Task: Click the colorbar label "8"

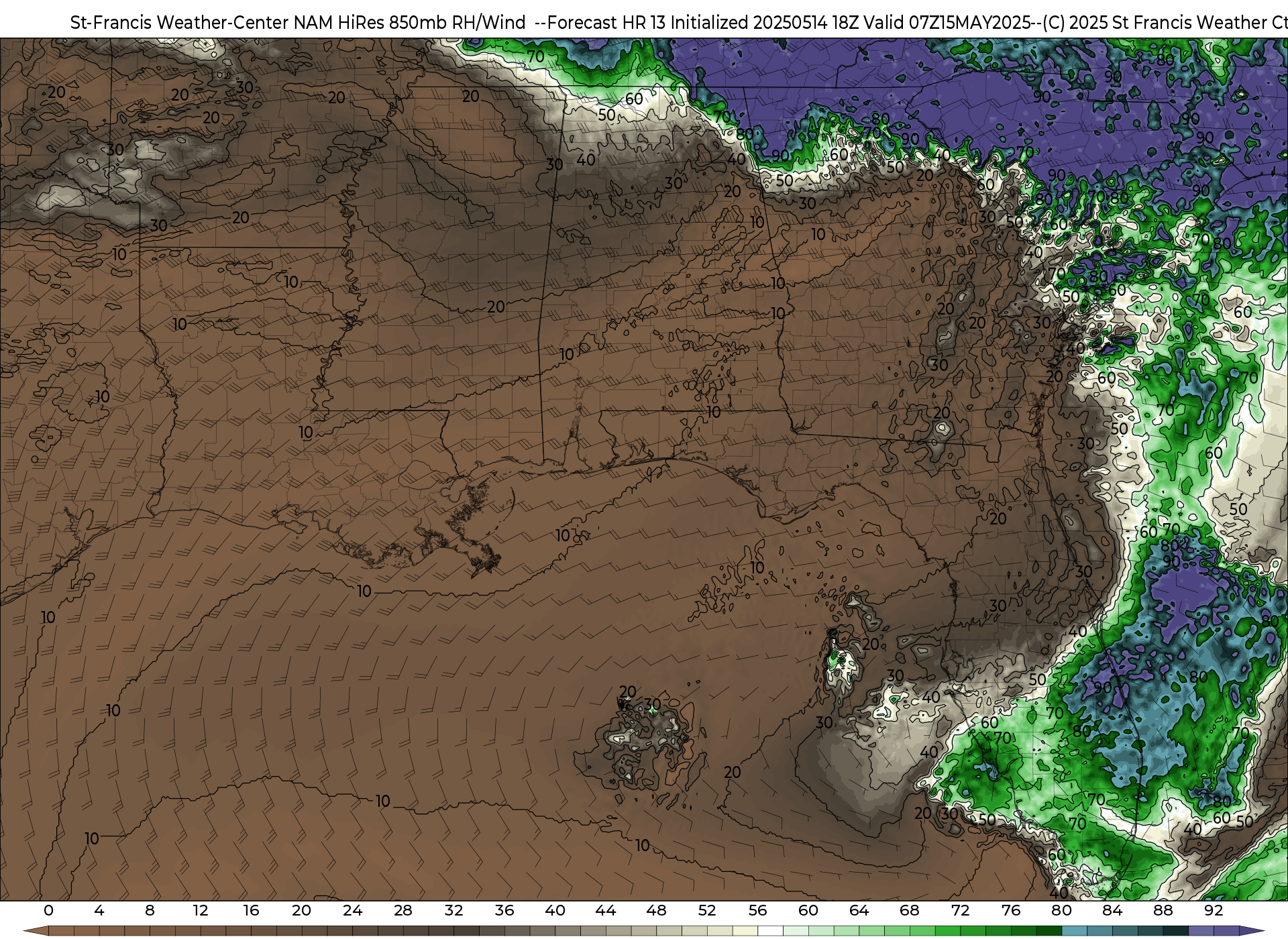Action: point(150,910)
